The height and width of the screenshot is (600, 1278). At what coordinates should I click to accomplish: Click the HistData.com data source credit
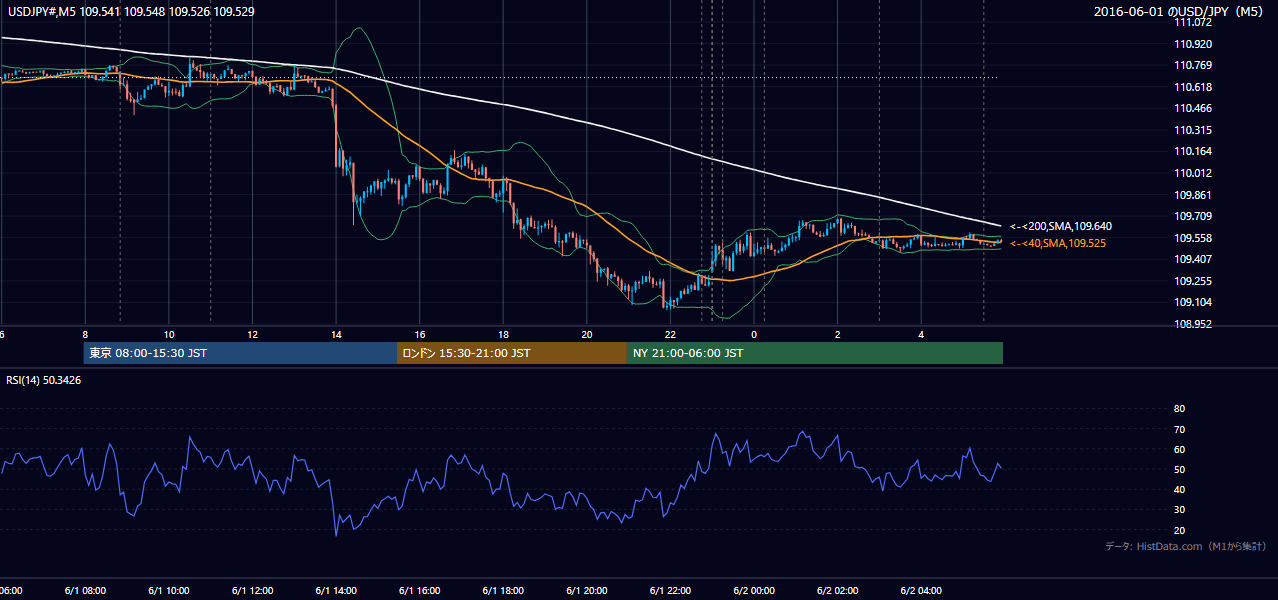pyautogui.click(x=1185, y=546)
